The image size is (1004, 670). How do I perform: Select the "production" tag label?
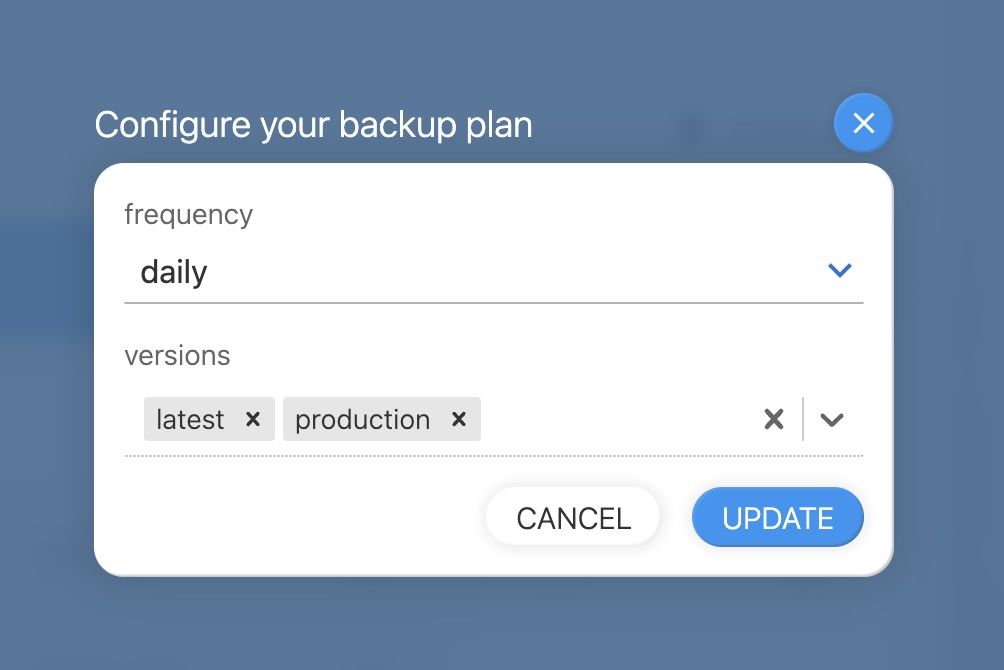click(362, 419)
